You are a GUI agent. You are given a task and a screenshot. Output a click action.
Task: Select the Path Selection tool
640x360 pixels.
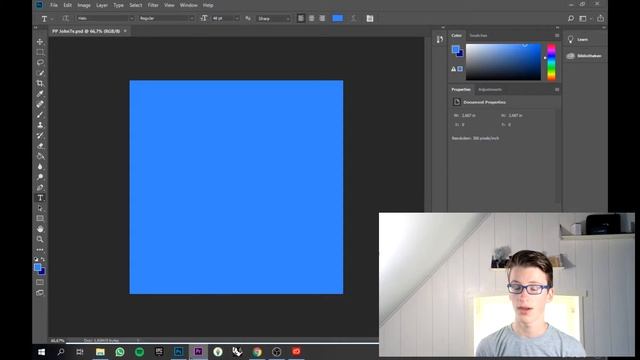[x=40, y=208]
